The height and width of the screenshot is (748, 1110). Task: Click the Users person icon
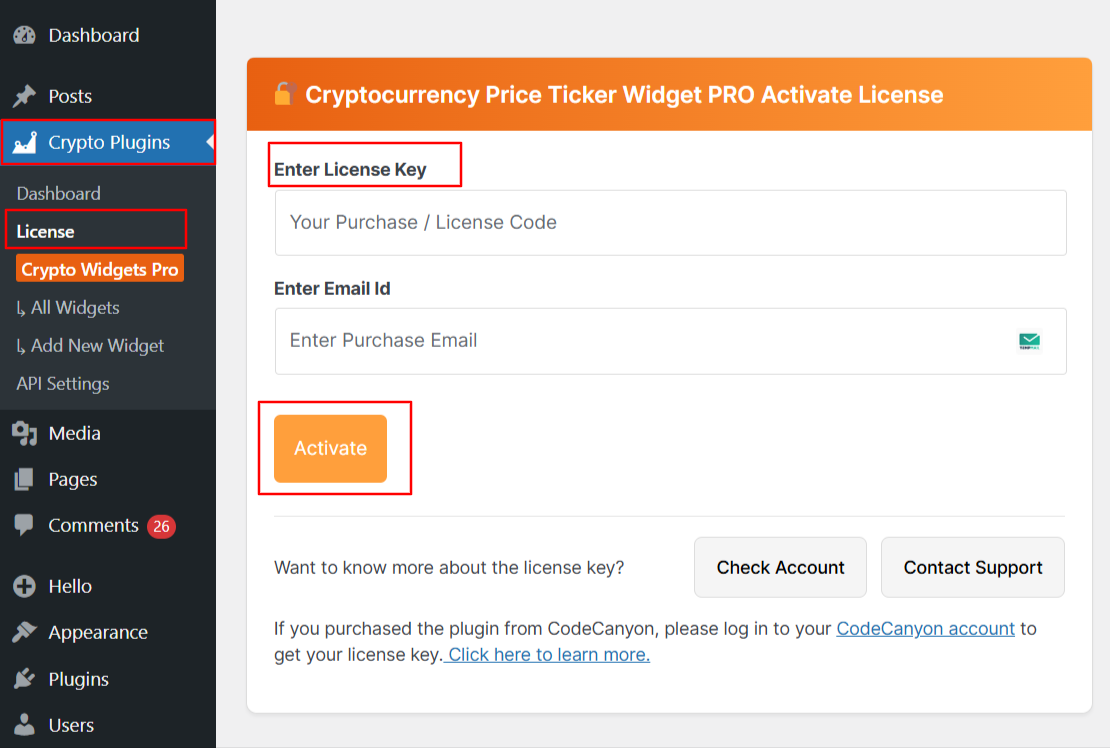24,726
